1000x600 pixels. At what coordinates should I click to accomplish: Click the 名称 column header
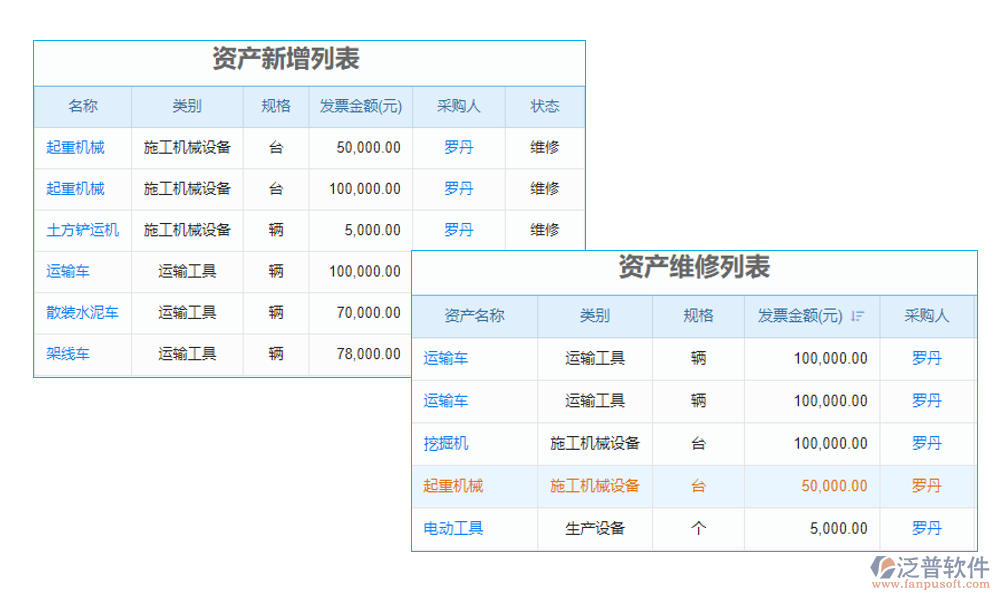(x=83, y=106)
